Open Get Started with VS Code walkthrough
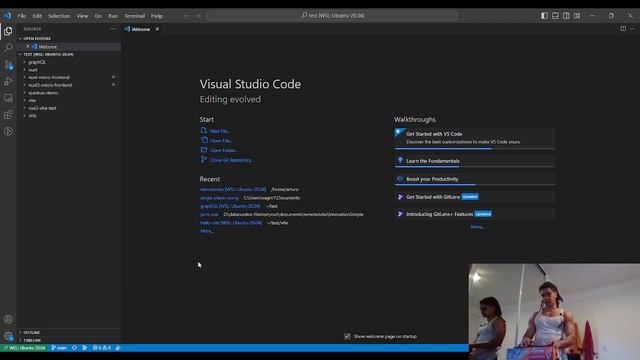Screen dimensions: 640x360 pos(475,138)
